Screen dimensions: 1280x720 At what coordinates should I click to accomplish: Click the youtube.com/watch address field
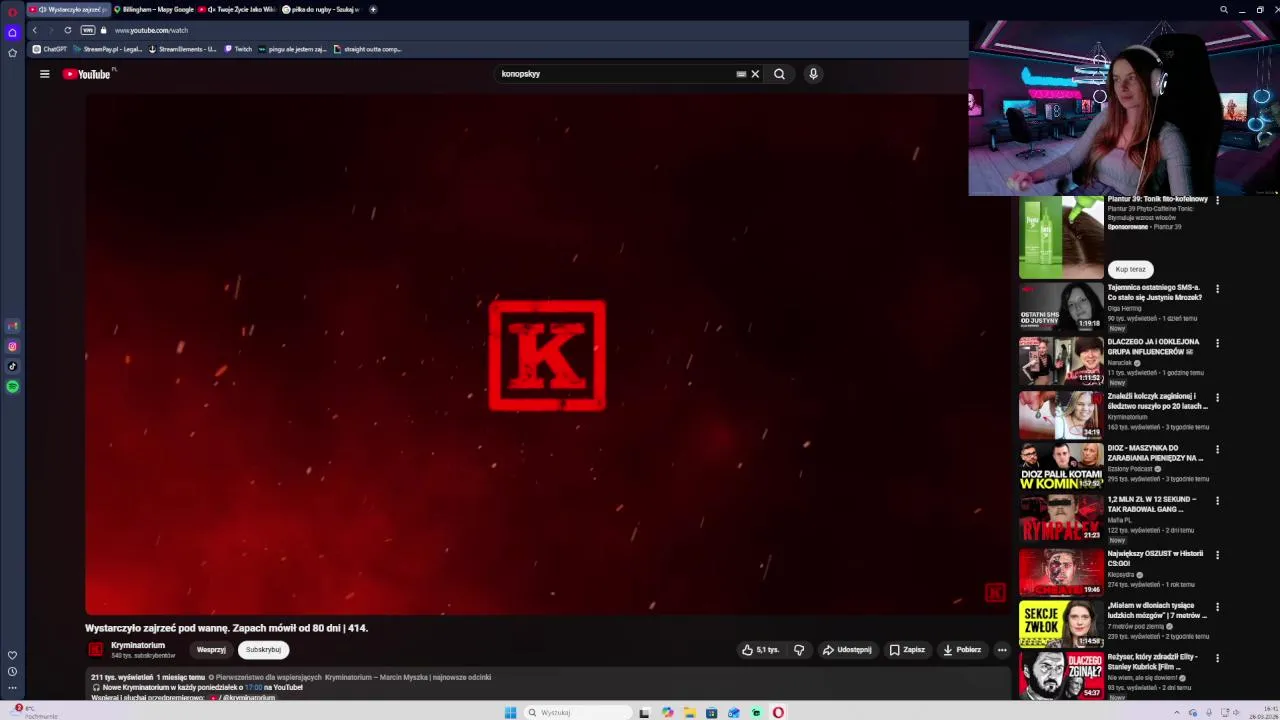coord(151,30)
